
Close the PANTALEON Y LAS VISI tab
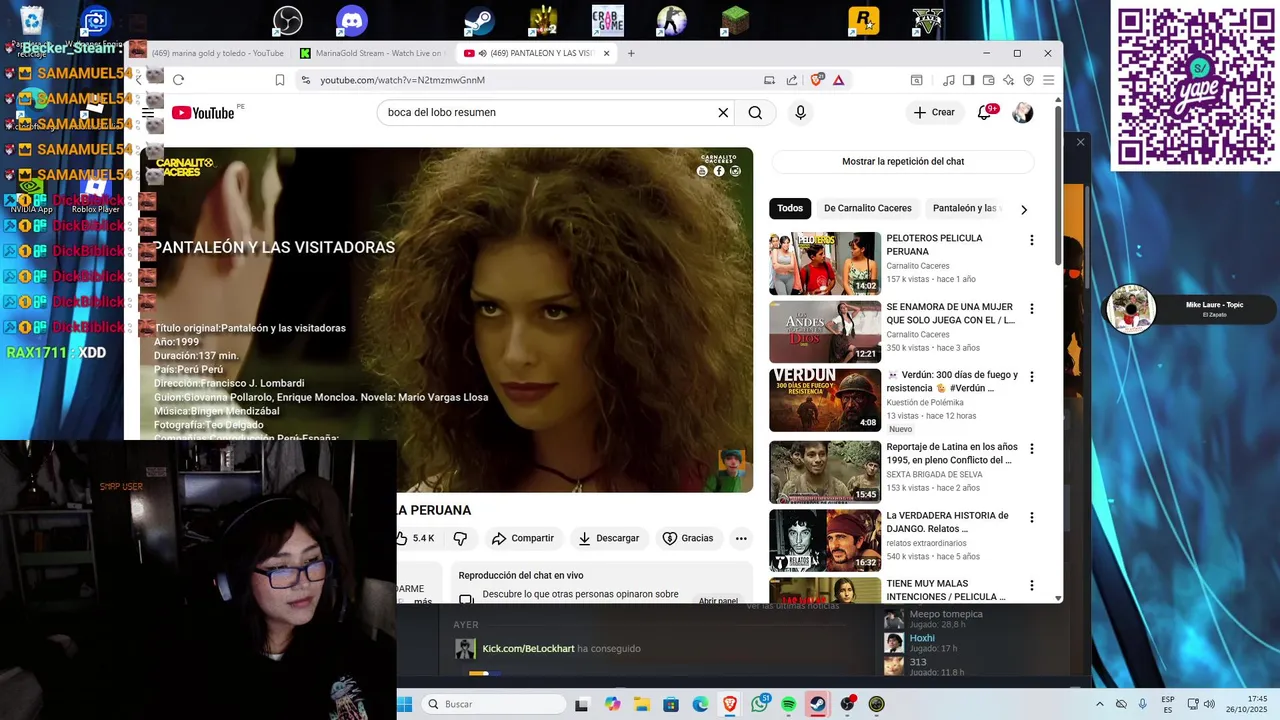[606, 53]
